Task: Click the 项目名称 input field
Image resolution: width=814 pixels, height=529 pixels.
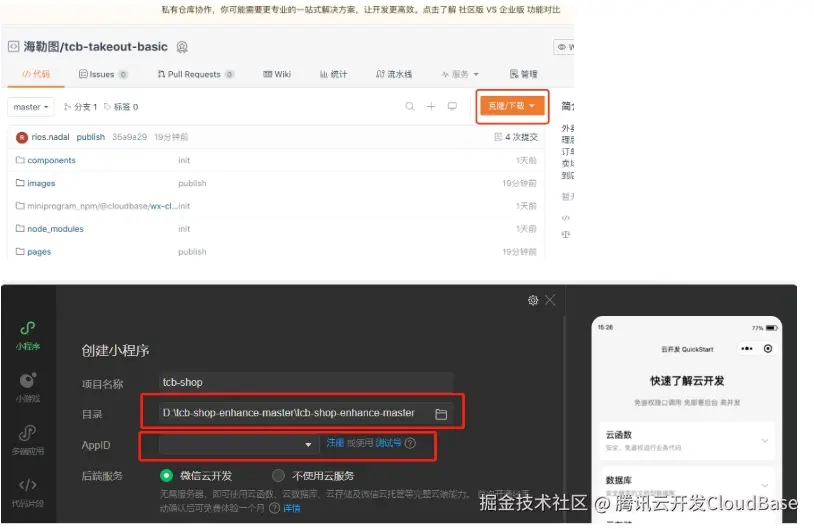Action: click(x=306, y=383)
